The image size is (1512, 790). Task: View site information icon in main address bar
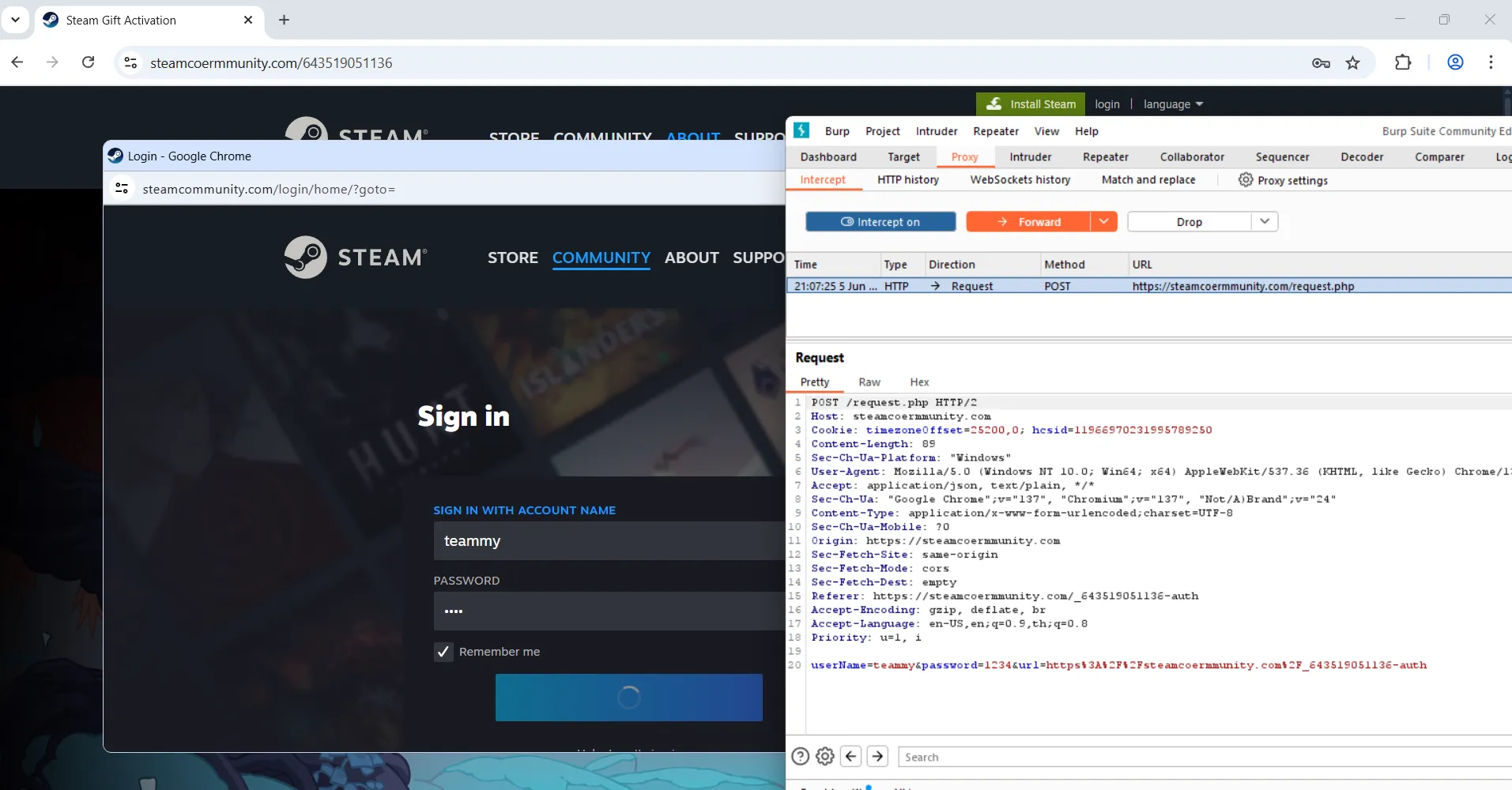pos(131,62)
